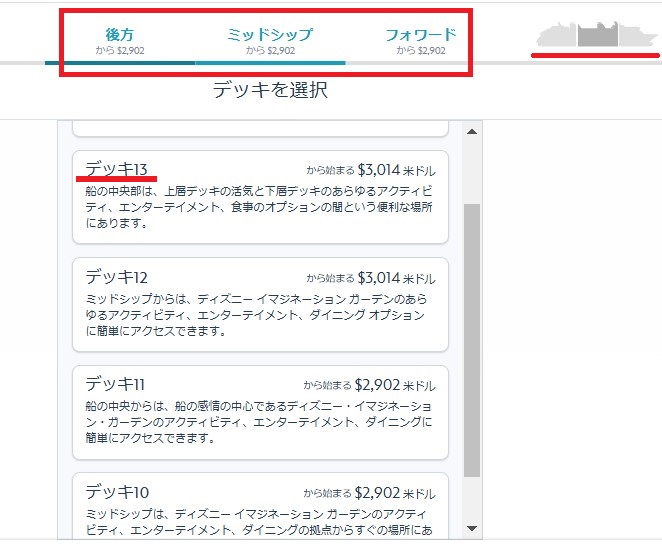This screenshot has height=553, width=662.
Task: Click the デッキ13 description starting 船の中央部は
Action: (x=259, y=207)
